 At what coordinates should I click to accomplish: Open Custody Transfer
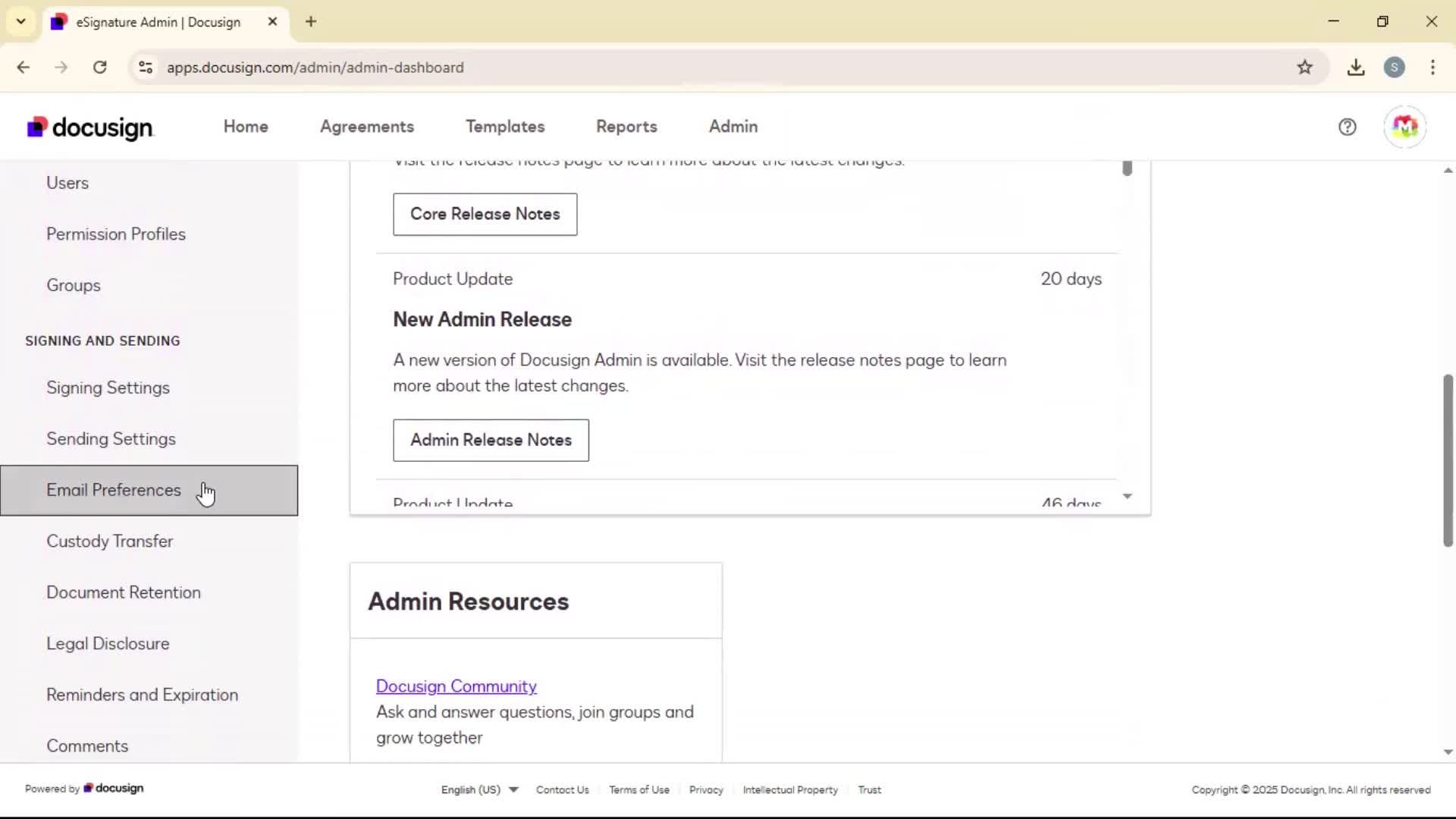pos(149,541)
